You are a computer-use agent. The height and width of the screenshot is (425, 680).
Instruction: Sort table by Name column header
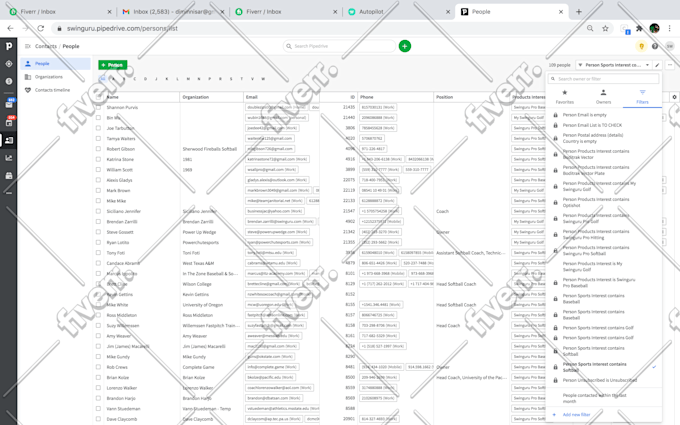(x=113, y=97)
